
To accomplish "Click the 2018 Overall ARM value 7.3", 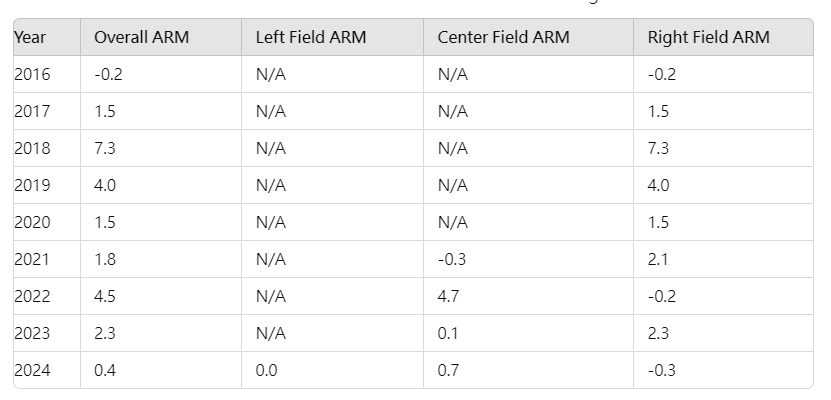I will [x=105, y=149].
